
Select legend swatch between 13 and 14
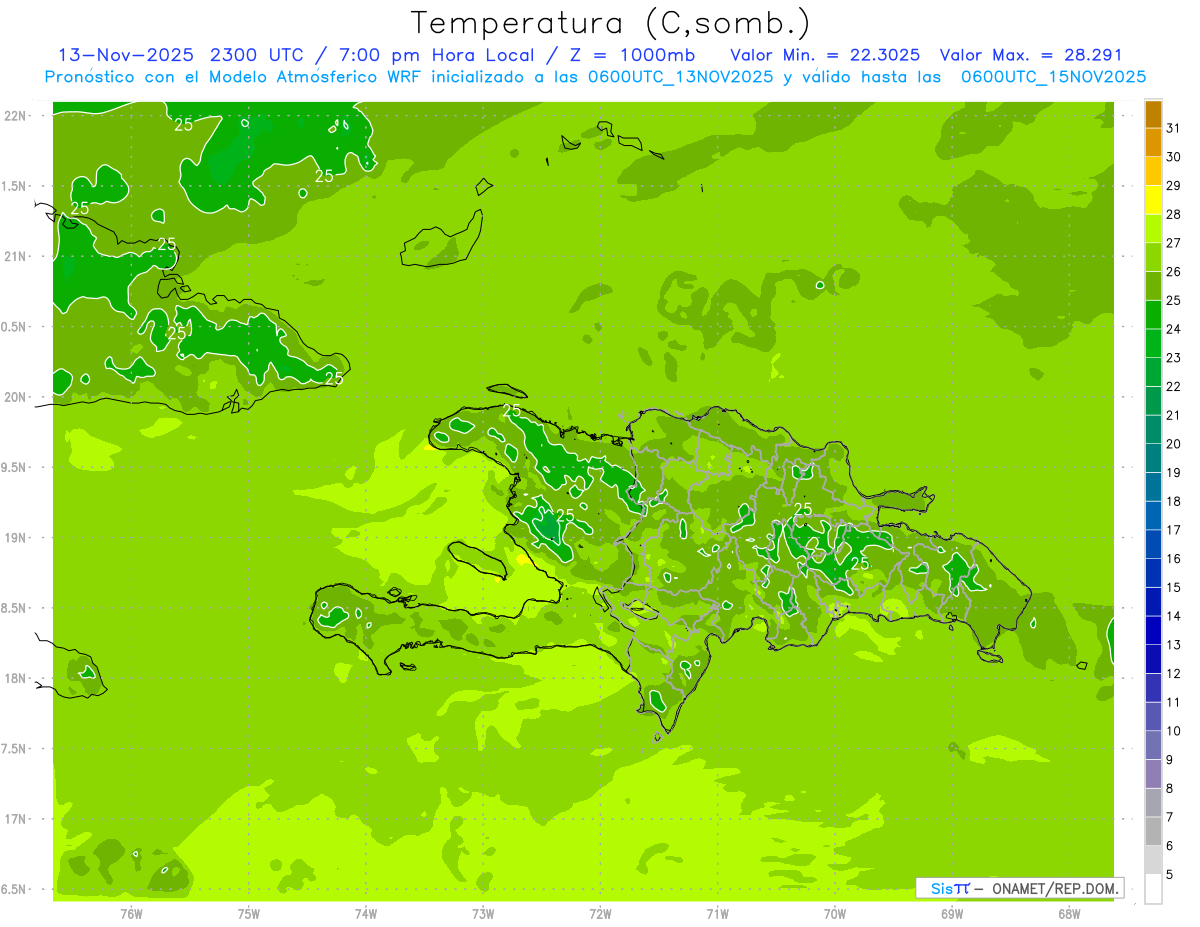coord(1153,630)
